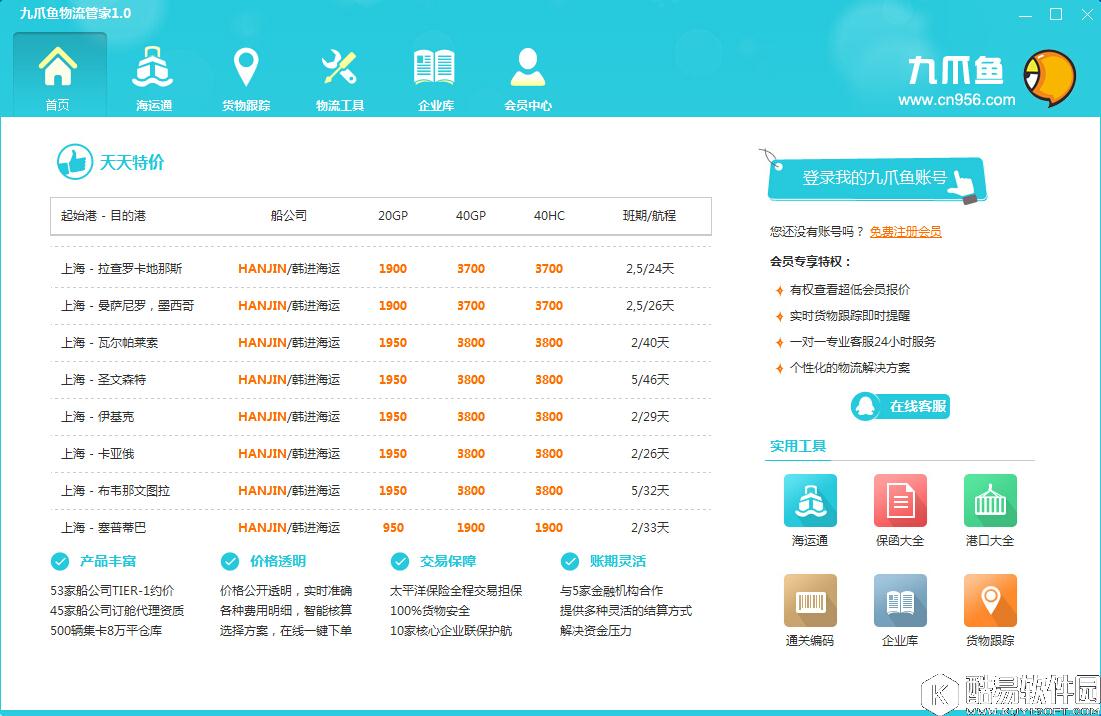Open the 保函大全 guarantee letters icon
The height and width of the screenshot is (716, 1101).
898,502
